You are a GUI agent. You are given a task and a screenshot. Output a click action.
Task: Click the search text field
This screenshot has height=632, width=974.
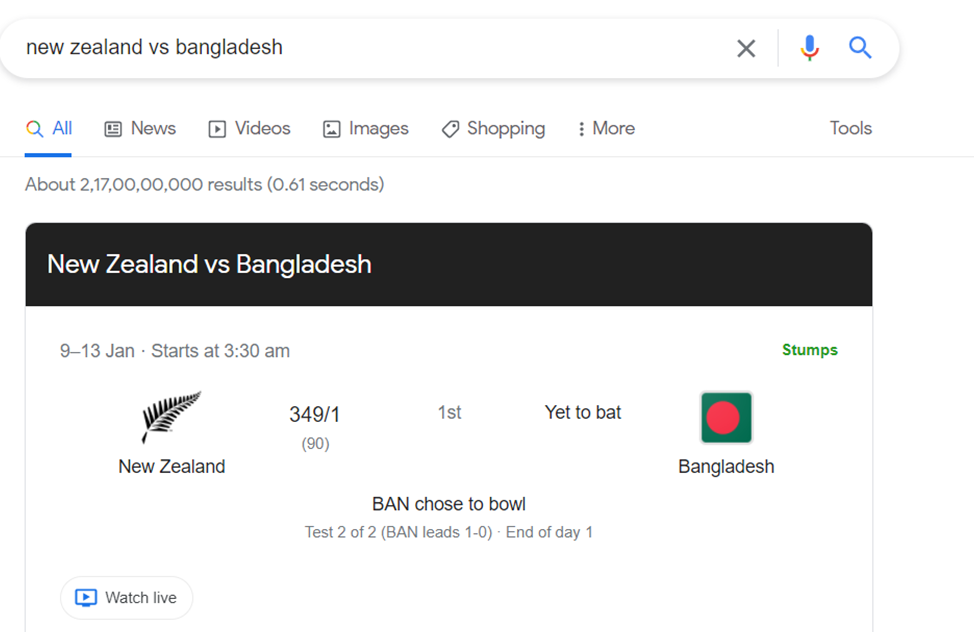click(x=370, y=48)
